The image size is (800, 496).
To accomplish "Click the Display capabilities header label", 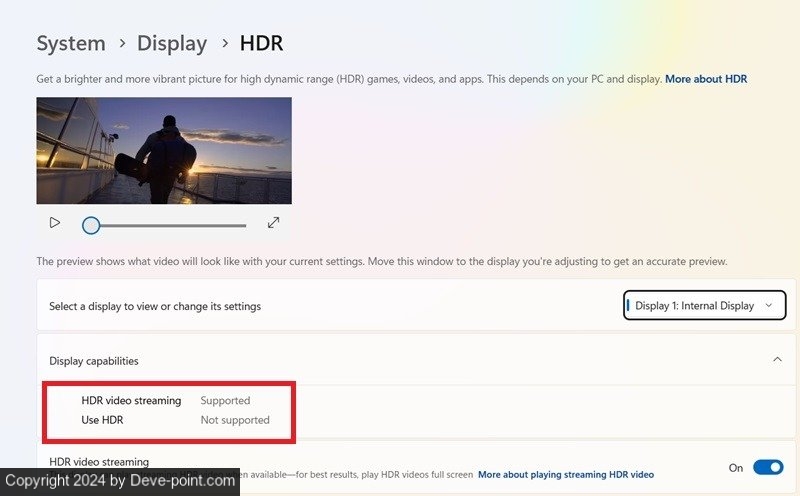I will click(x=94, y=361).
